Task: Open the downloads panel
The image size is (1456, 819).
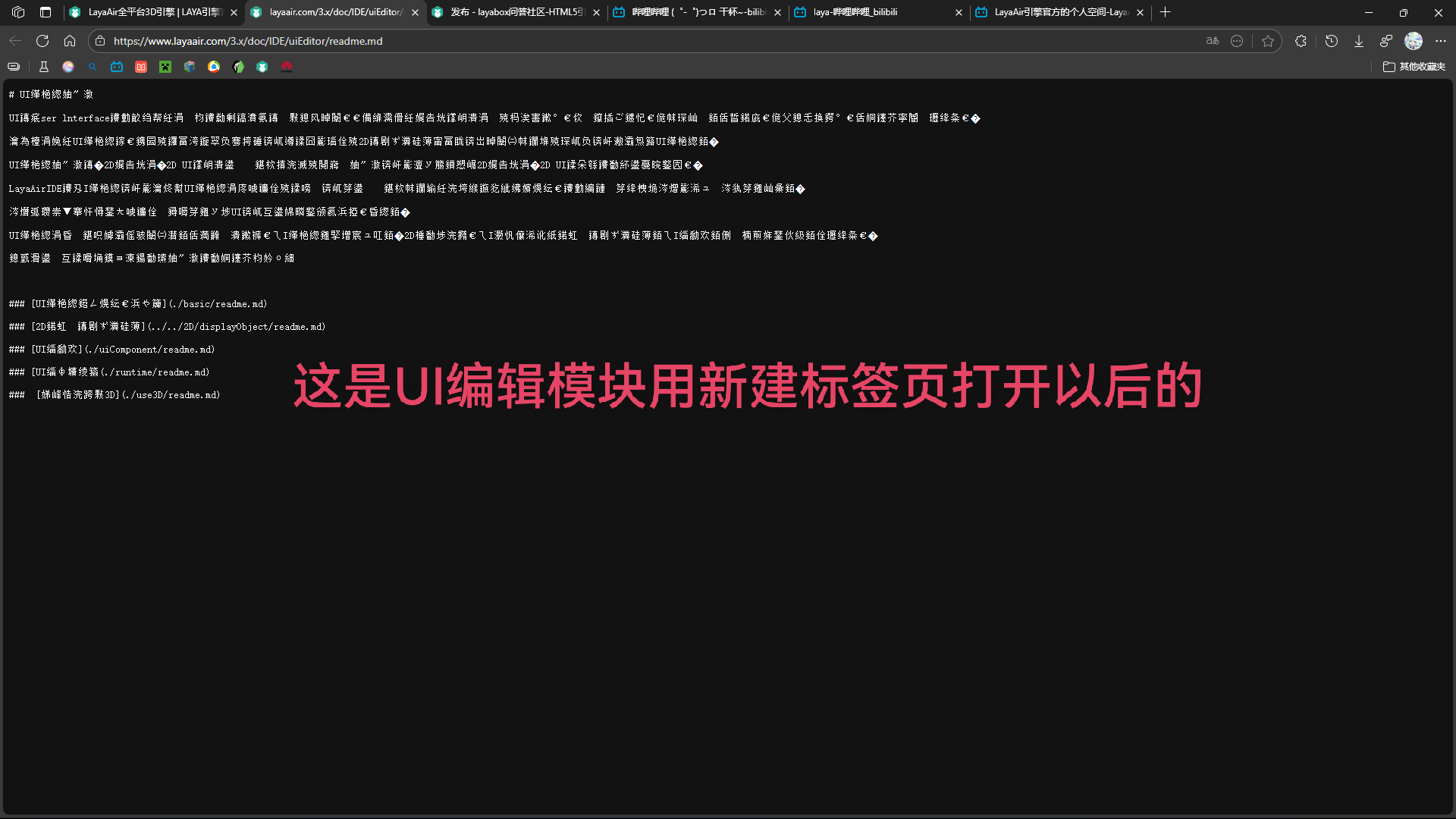Action: [1358, 41]
